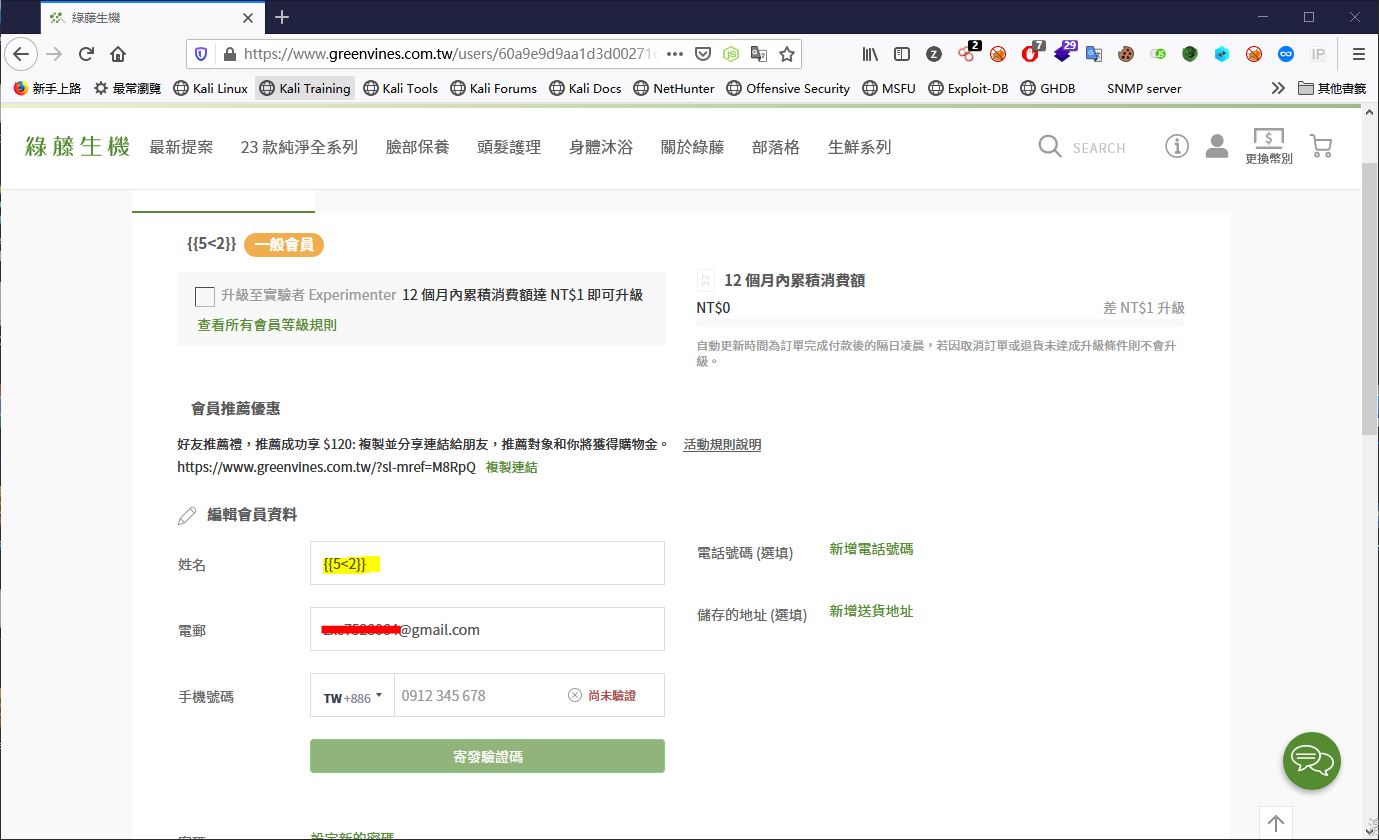Open the 臉部保養 menu

[417, 147]
